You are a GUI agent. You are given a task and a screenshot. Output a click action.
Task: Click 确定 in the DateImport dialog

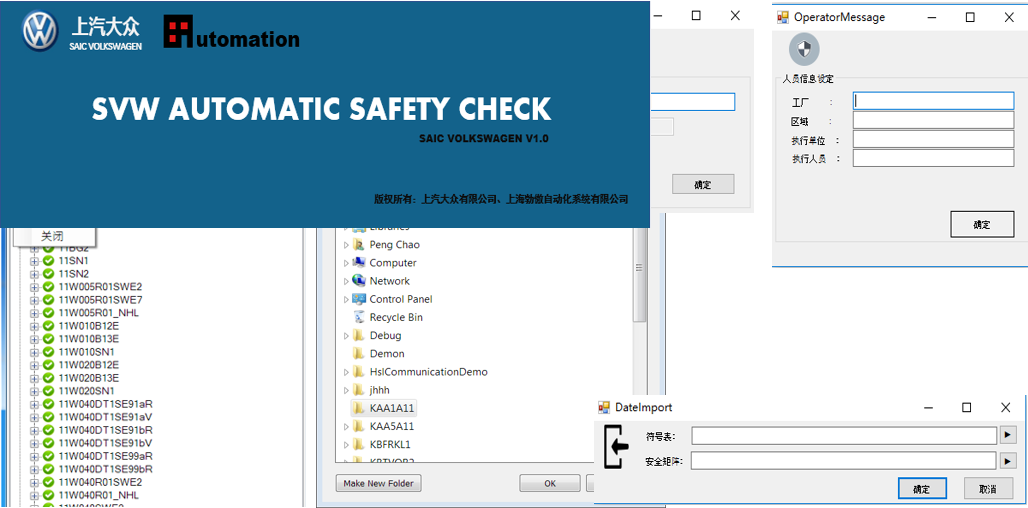[x=921, y=489]
